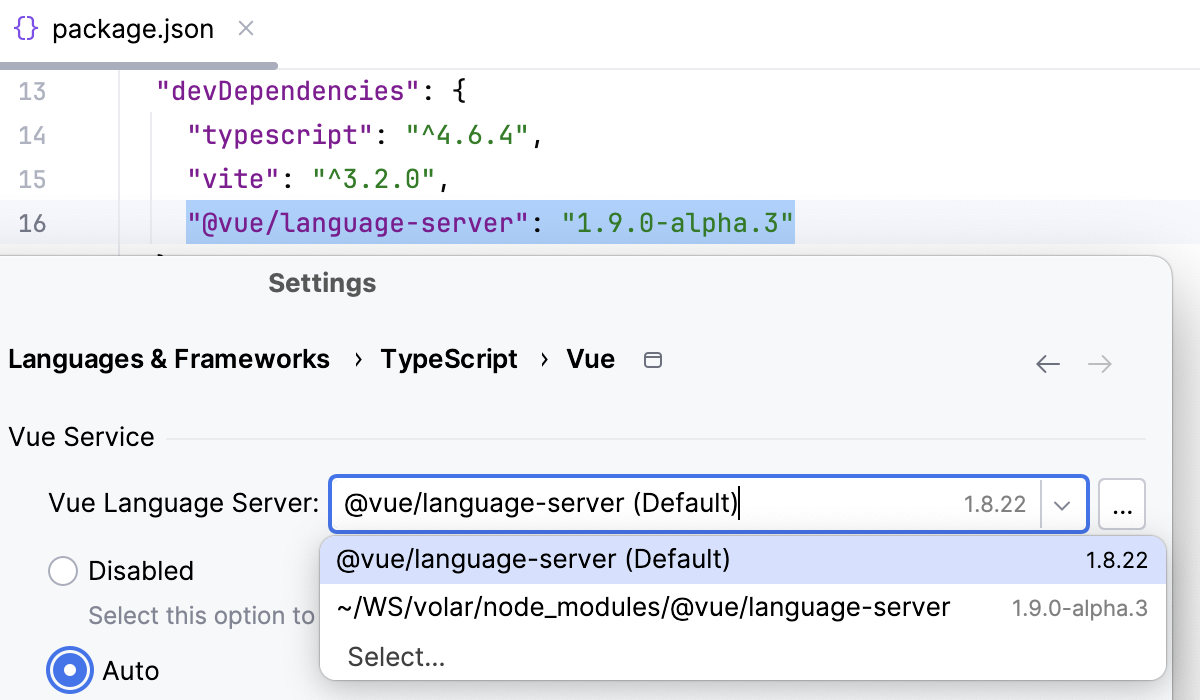
Task: Click the "..." browse button
Action: click(1122, 504)
